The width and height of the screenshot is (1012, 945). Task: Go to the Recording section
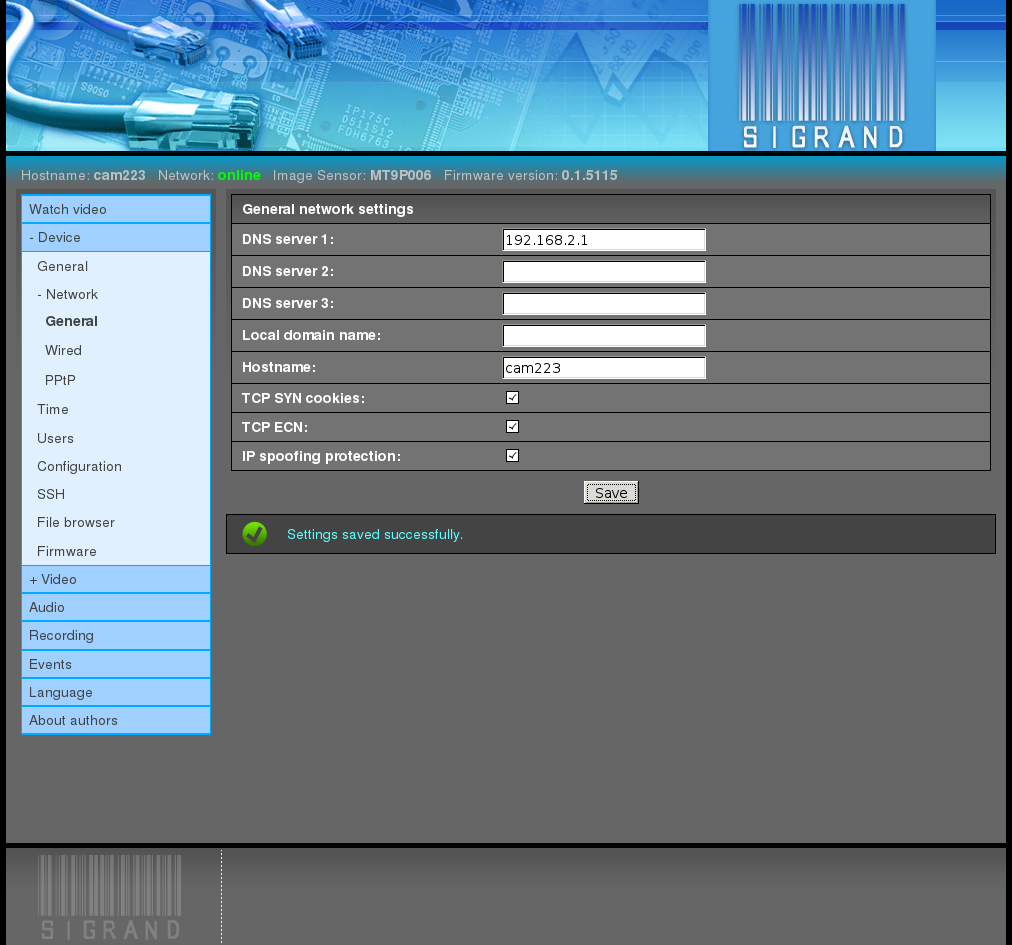(x=116, y=636)
